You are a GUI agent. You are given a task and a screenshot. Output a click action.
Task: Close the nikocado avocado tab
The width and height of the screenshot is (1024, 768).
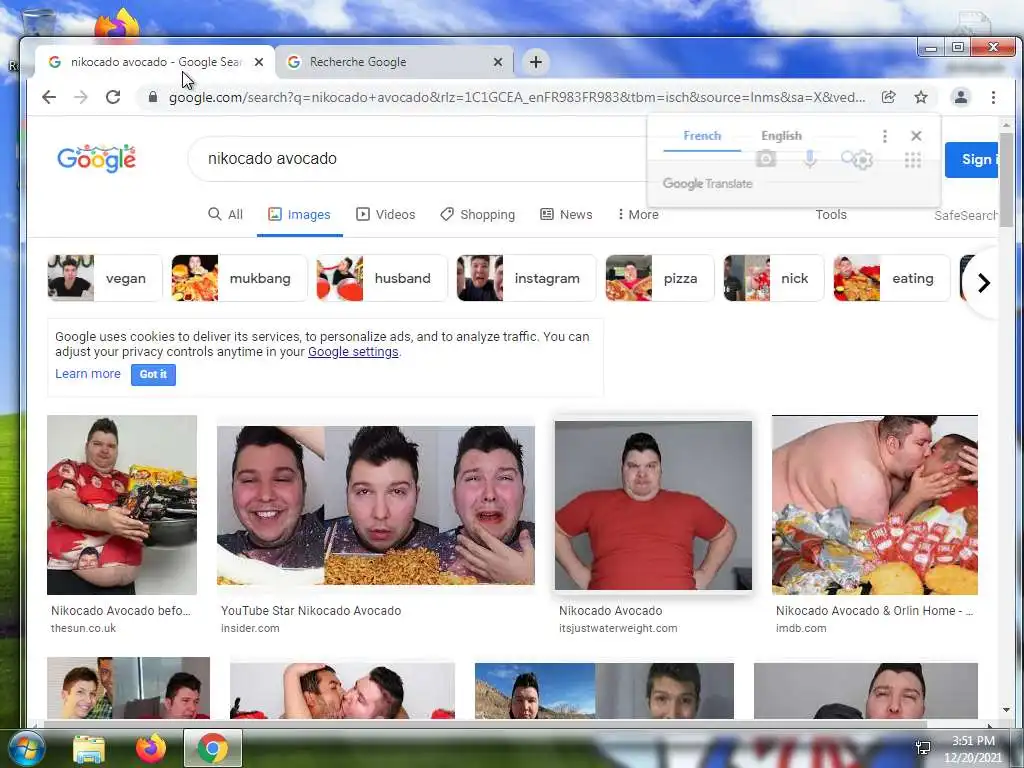259,62
